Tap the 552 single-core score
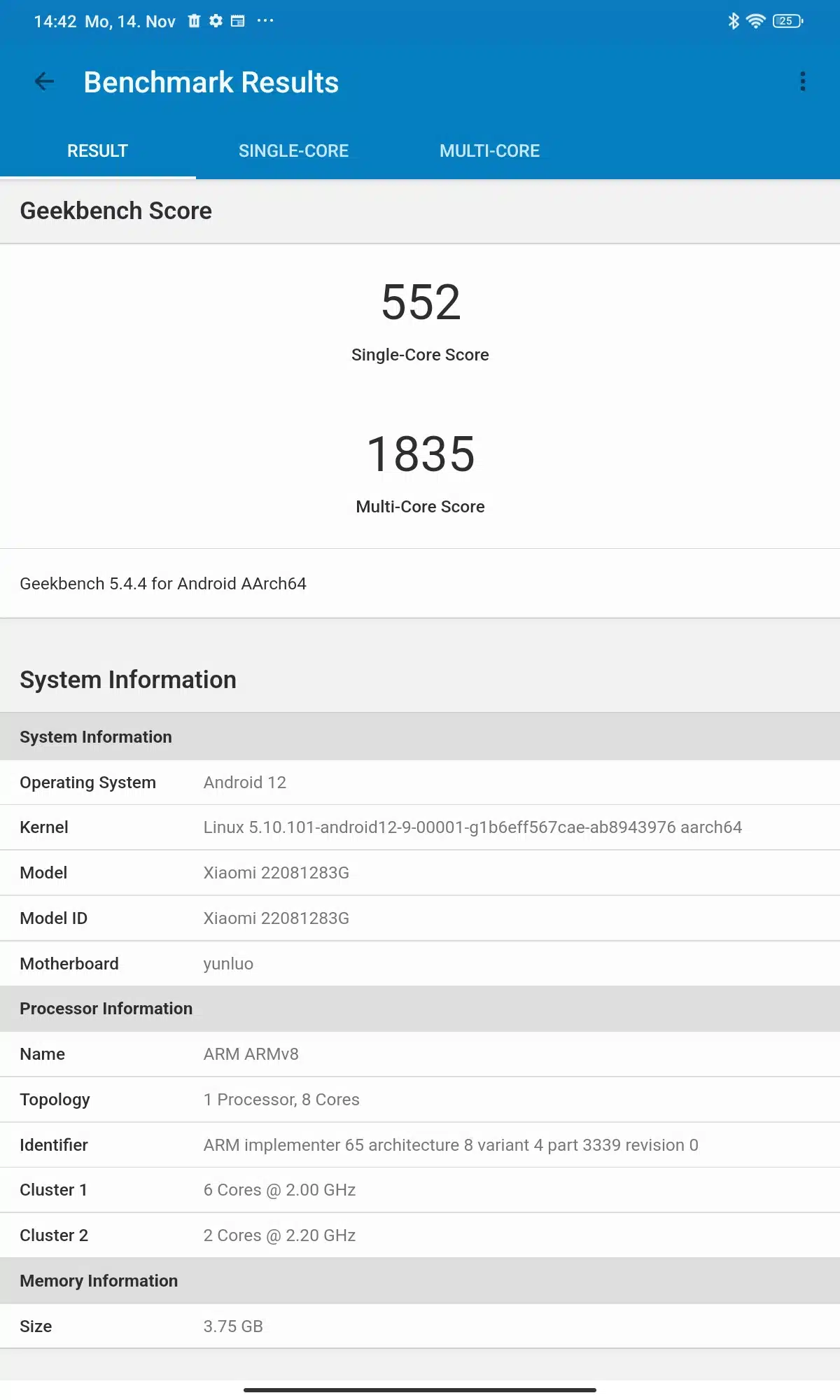 420,302
